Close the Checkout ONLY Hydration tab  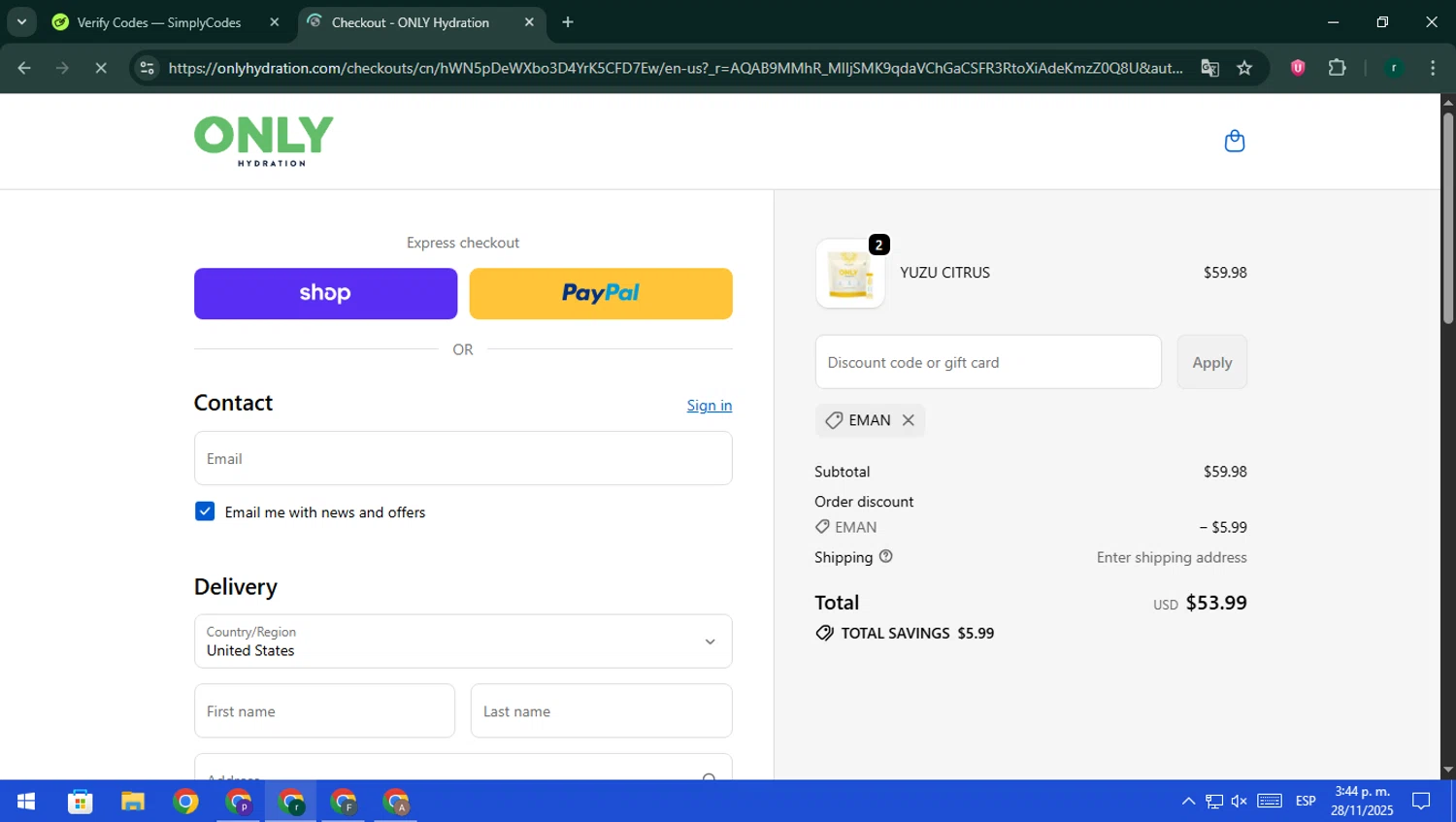tap(529, 22)
